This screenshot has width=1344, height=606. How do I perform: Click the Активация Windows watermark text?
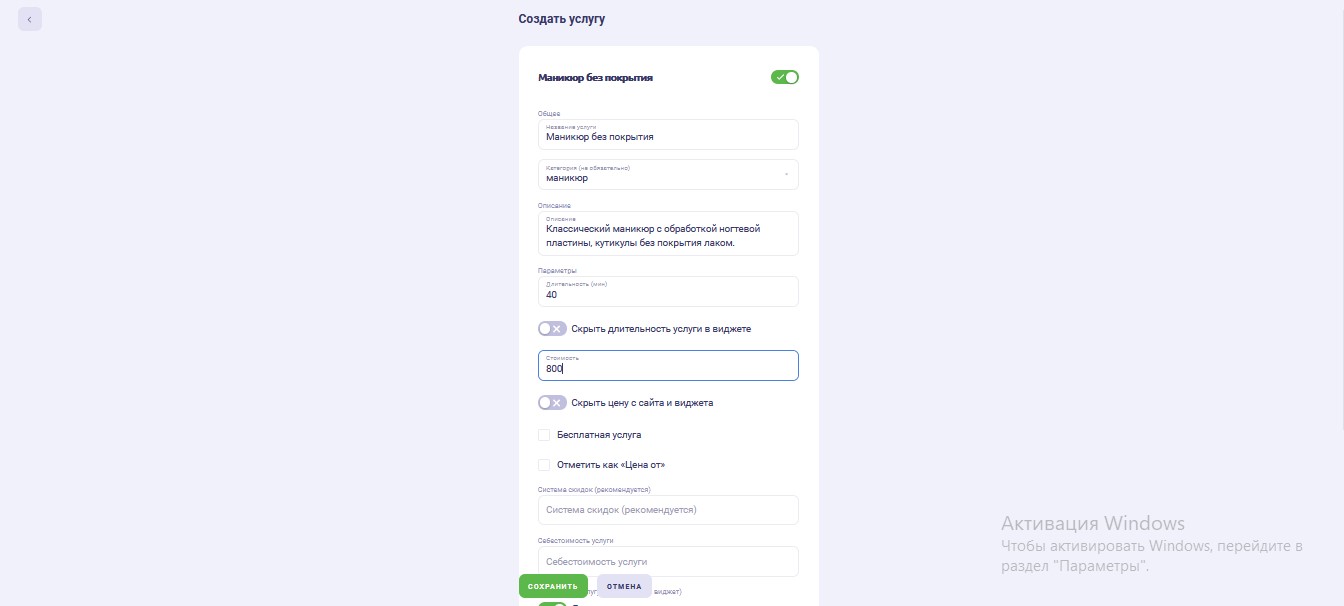pyautogui.click(x=1092, y=524)
